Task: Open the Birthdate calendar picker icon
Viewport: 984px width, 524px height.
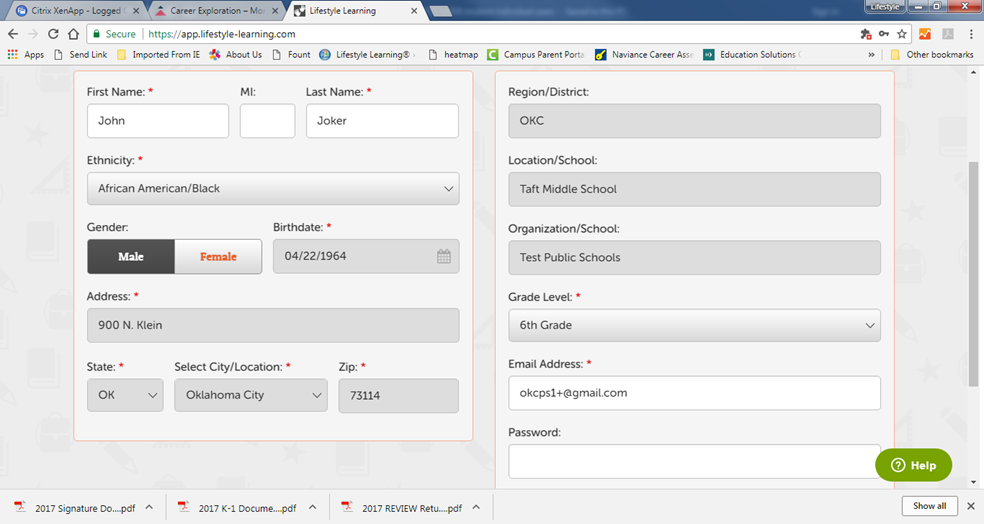Action: coord(444,256)
